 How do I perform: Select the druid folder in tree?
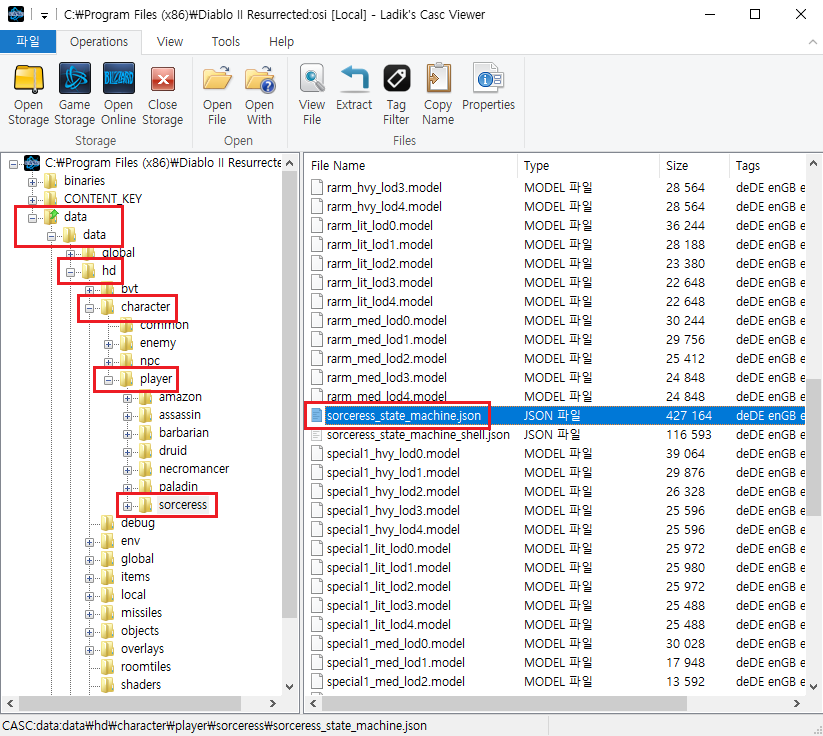pyautogui.click(x=173, y=450)
